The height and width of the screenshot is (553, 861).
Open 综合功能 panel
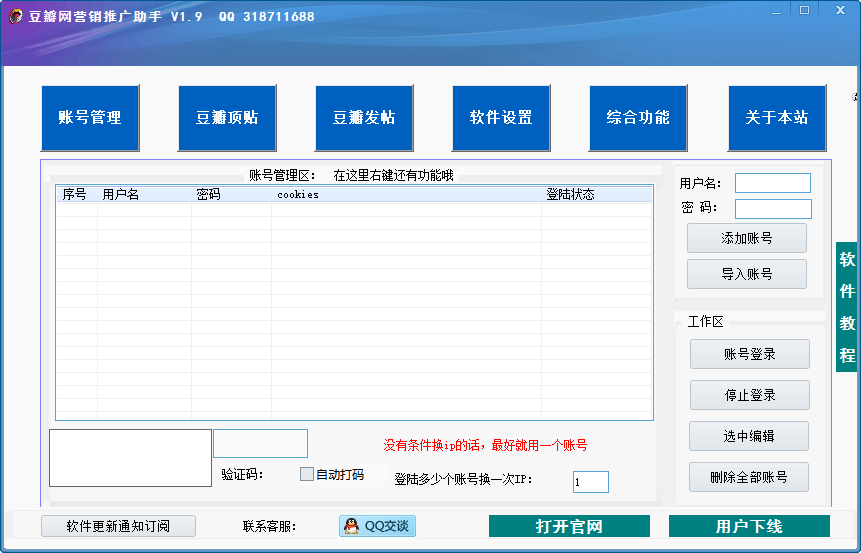click(638, 118)
